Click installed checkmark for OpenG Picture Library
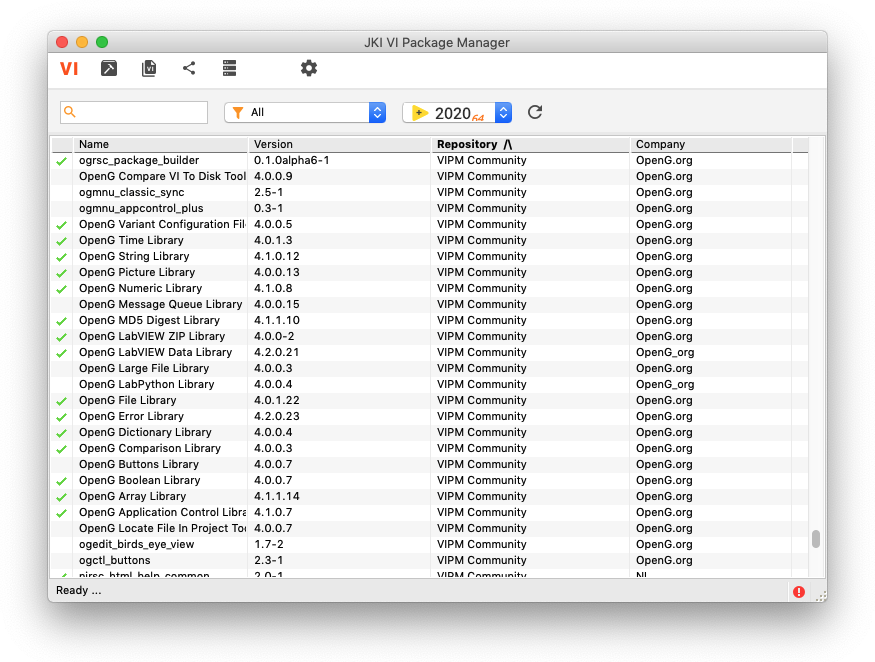This screenshot has height=662, width=875. coord(61,274)
